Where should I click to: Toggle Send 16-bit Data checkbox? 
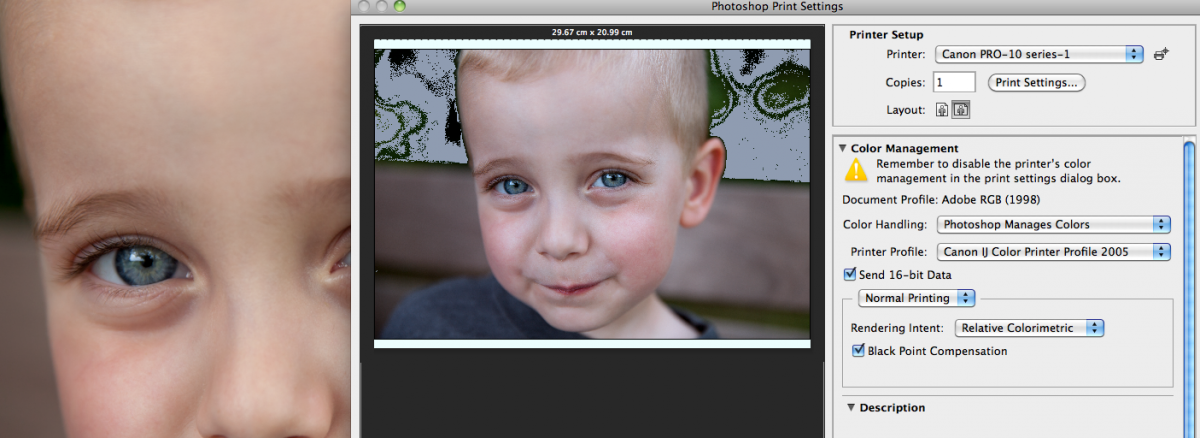click(850, 274)
